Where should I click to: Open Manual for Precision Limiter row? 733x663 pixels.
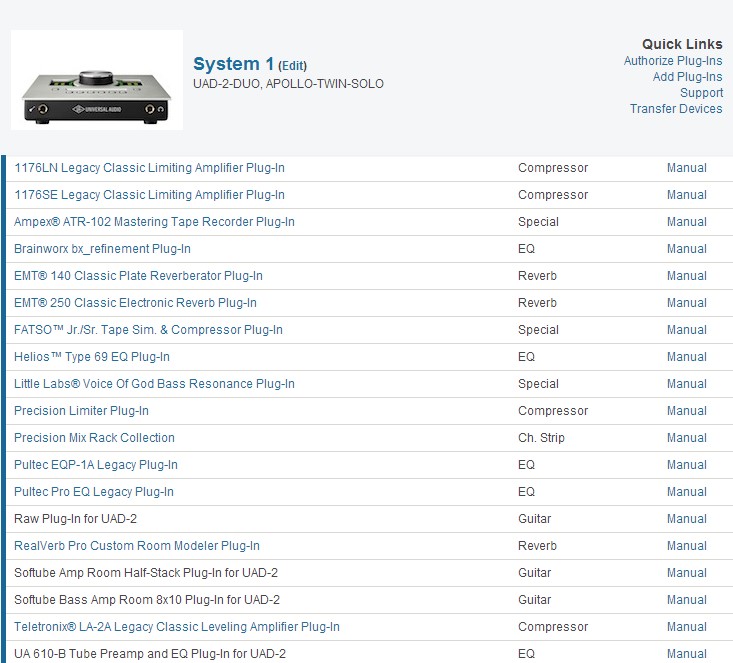tap(687, 411)
